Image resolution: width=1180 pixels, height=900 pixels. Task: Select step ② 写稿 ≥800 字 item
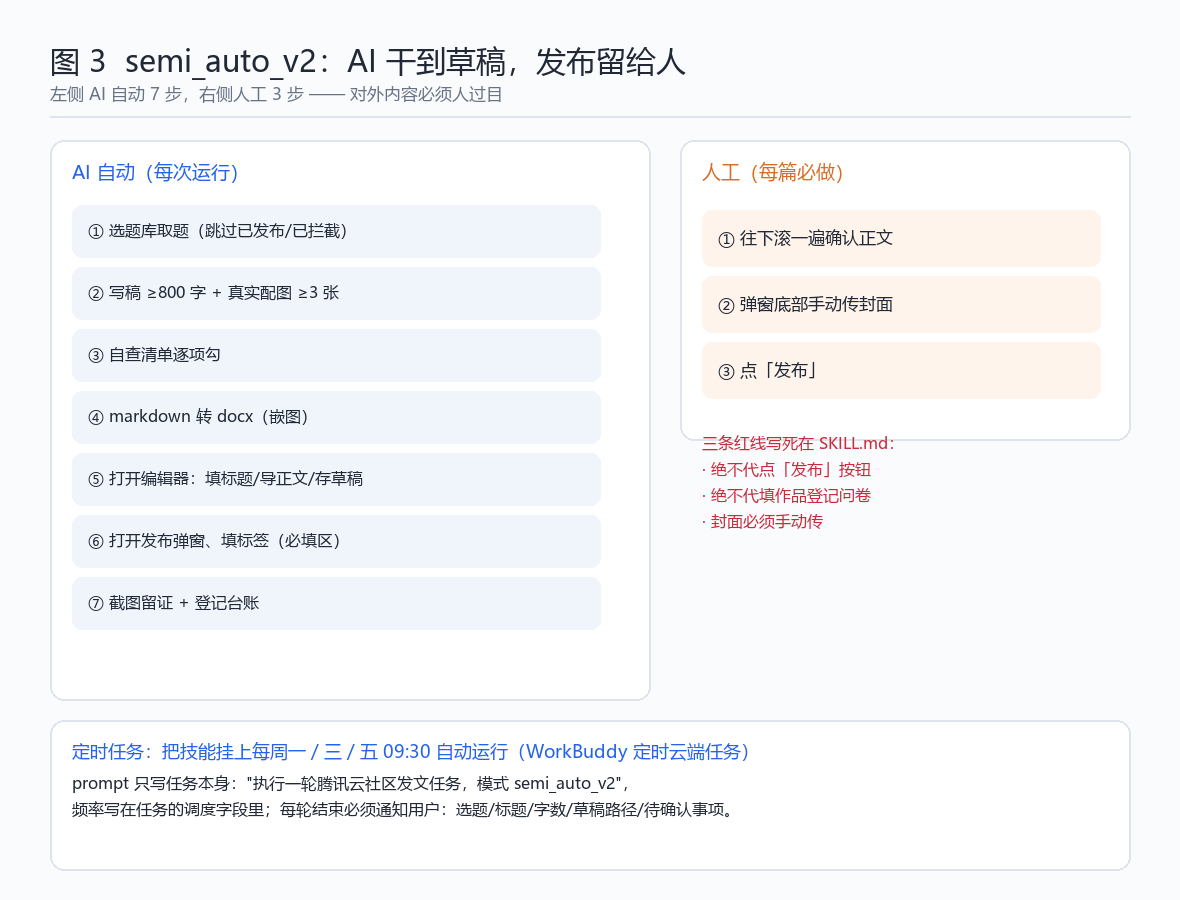tap(336, 293)
